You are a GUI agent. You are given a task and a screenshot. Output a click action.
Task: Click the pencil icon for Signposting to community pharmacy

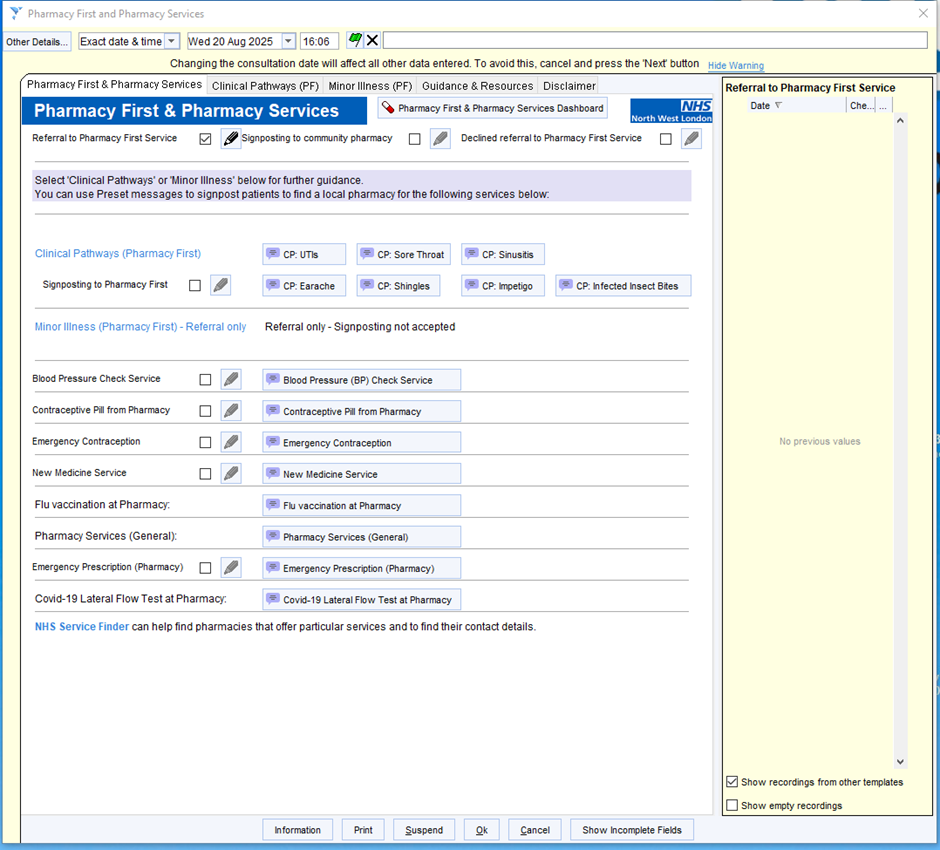[440, 139]
